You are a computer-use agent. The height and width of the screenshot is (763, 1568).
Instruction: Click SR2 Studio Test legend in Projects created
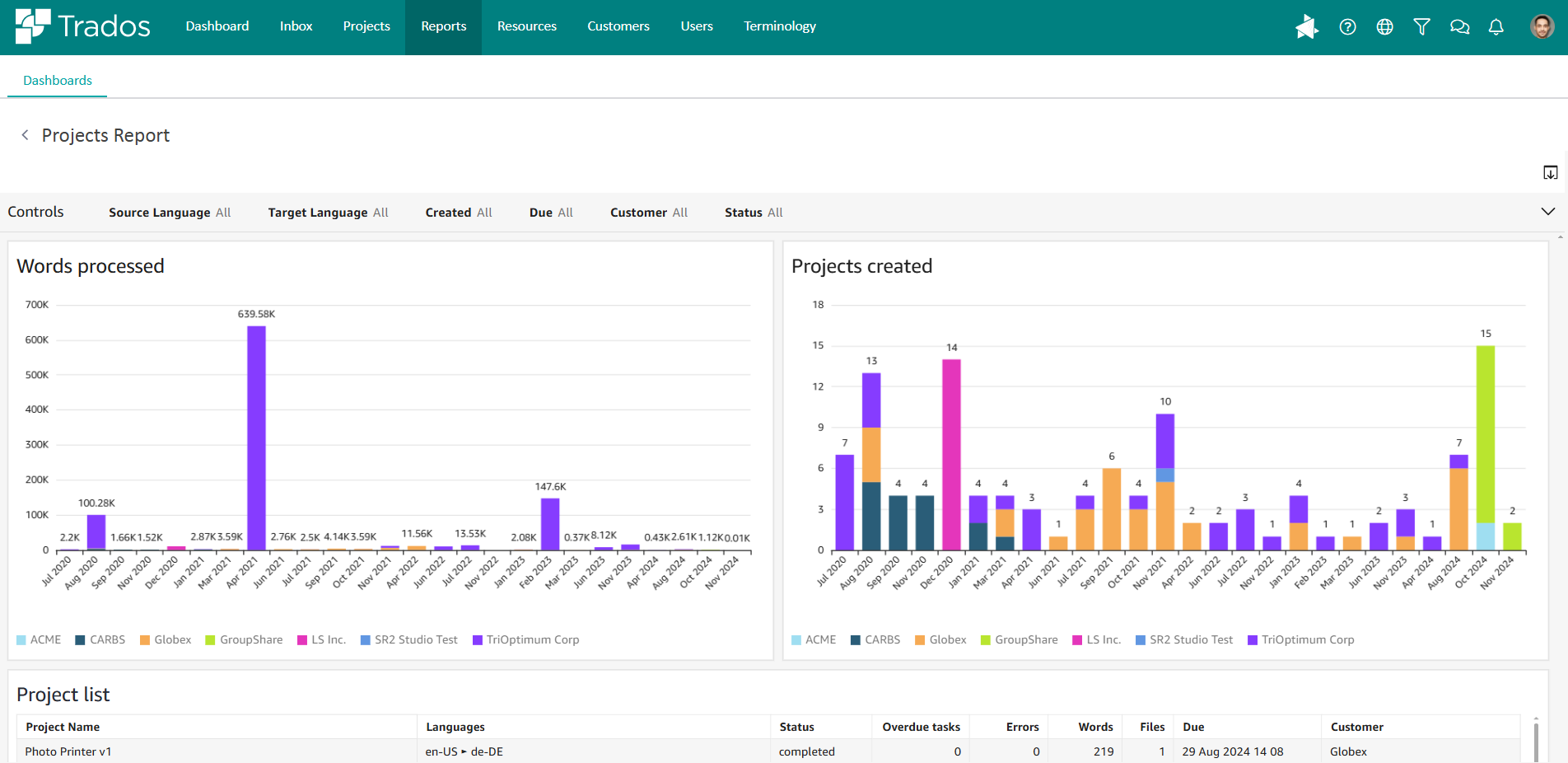click(x=1184, y=640)
